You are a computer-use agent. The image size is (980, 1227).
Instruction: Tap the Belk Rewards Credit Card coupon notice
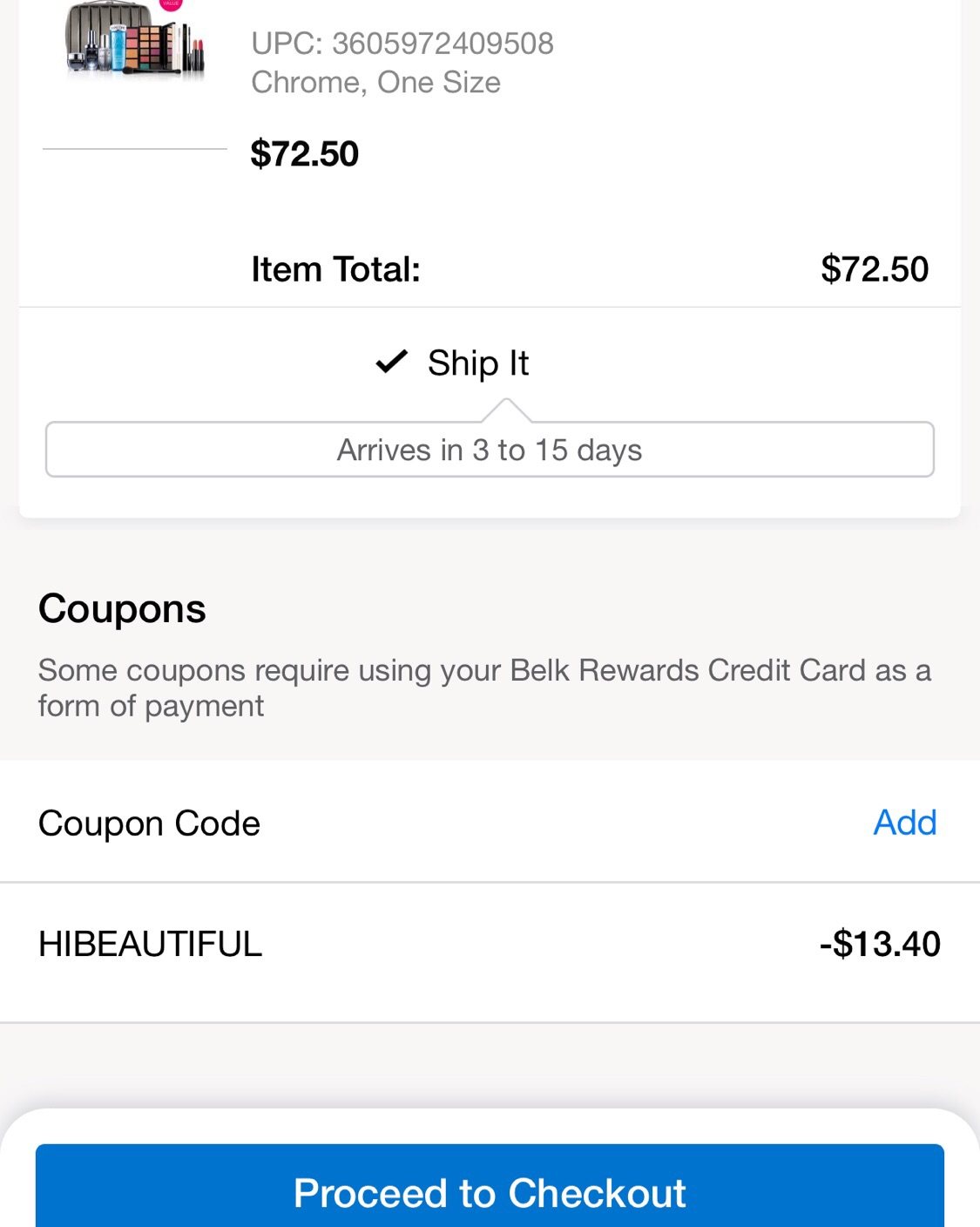click(x=484, y=688)
